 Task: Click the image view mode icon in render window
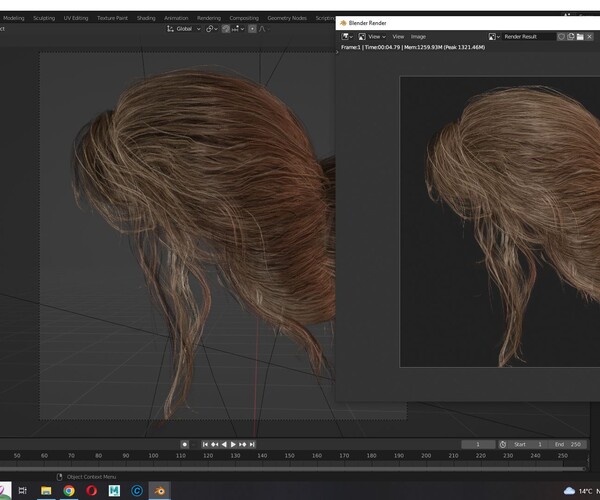click(362, 37)
